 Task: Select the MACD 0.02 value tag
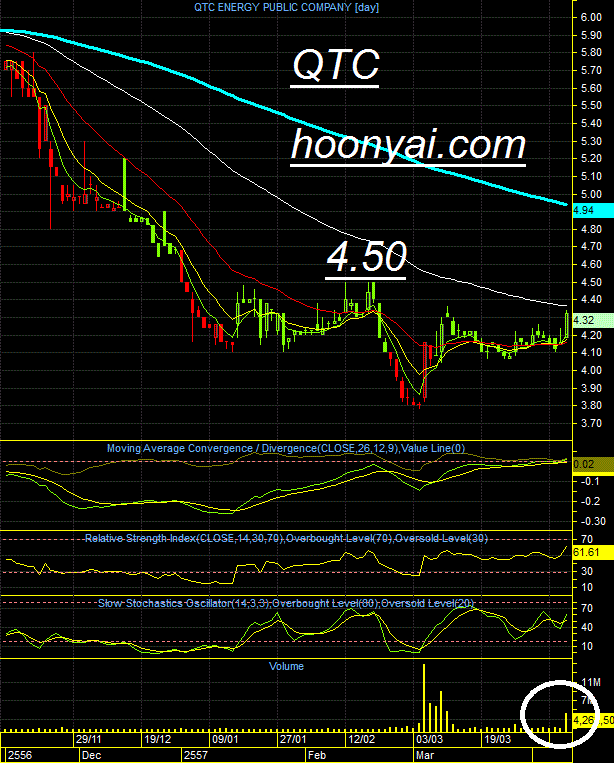[593, 464]
